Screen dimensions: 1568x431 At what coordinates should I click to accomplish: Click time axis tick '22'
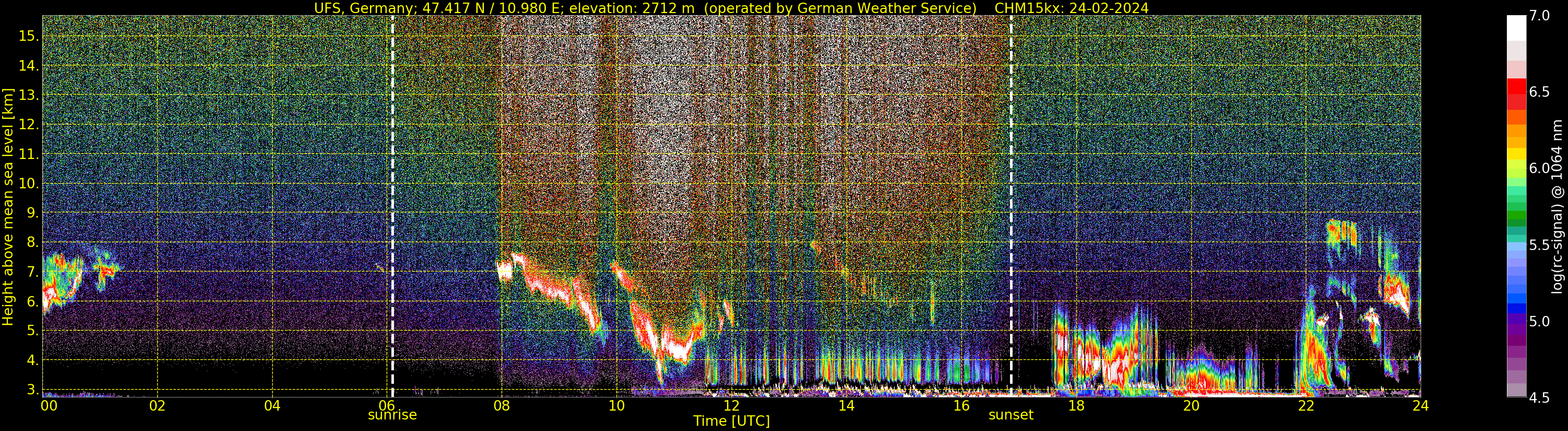pyautogui.click(x=1306, y=405)
